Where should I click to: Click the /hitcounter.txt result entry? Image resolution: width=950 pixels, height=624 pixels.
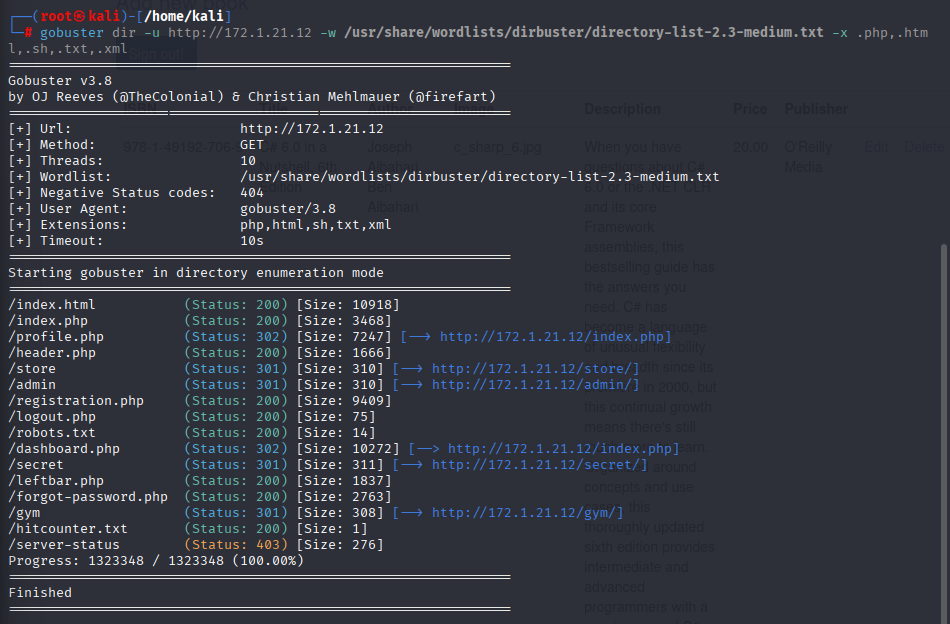[x=67, y=529]
